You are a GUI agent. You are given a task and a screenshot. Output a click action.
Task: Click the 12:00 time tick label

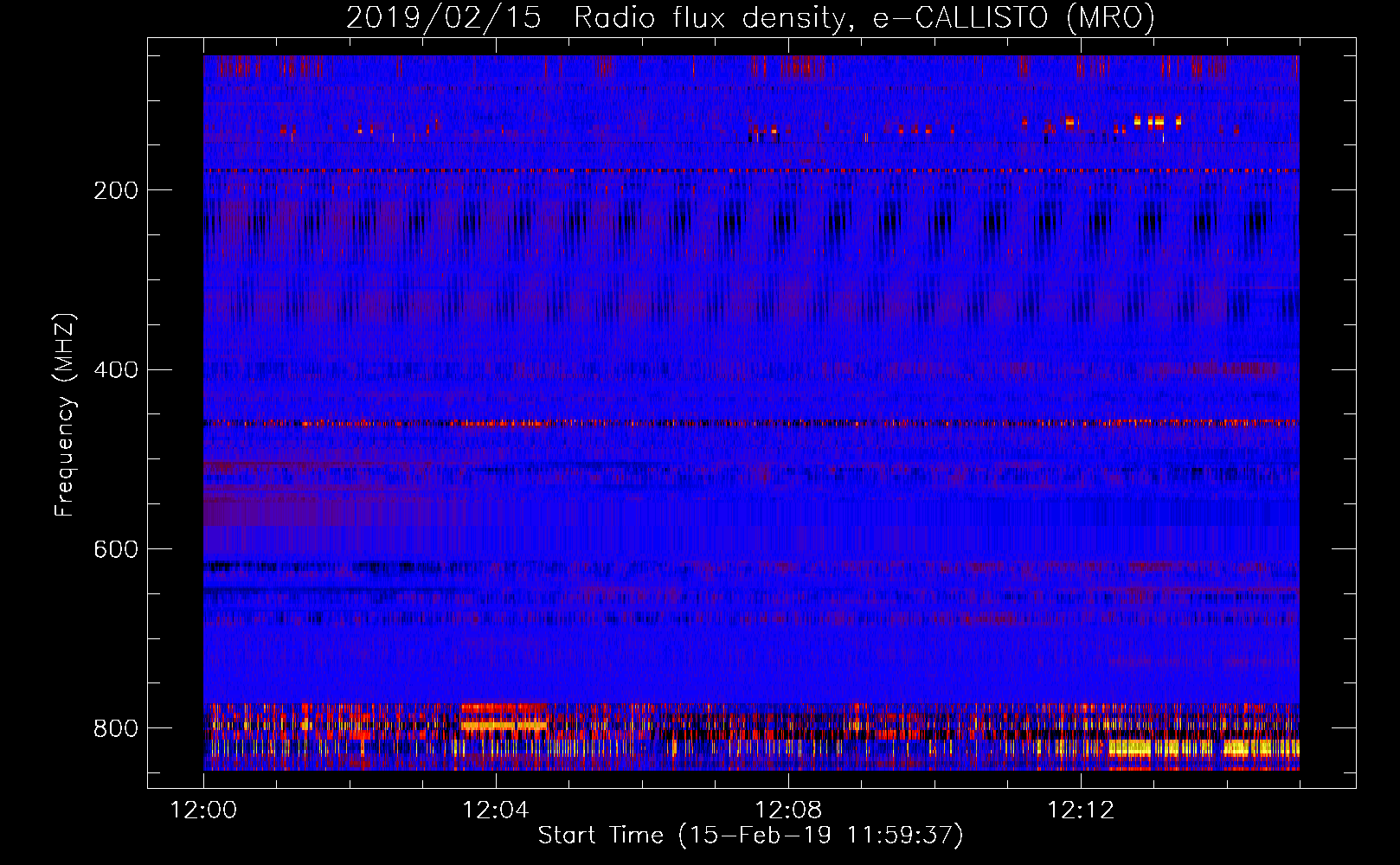tap(203, 811)
